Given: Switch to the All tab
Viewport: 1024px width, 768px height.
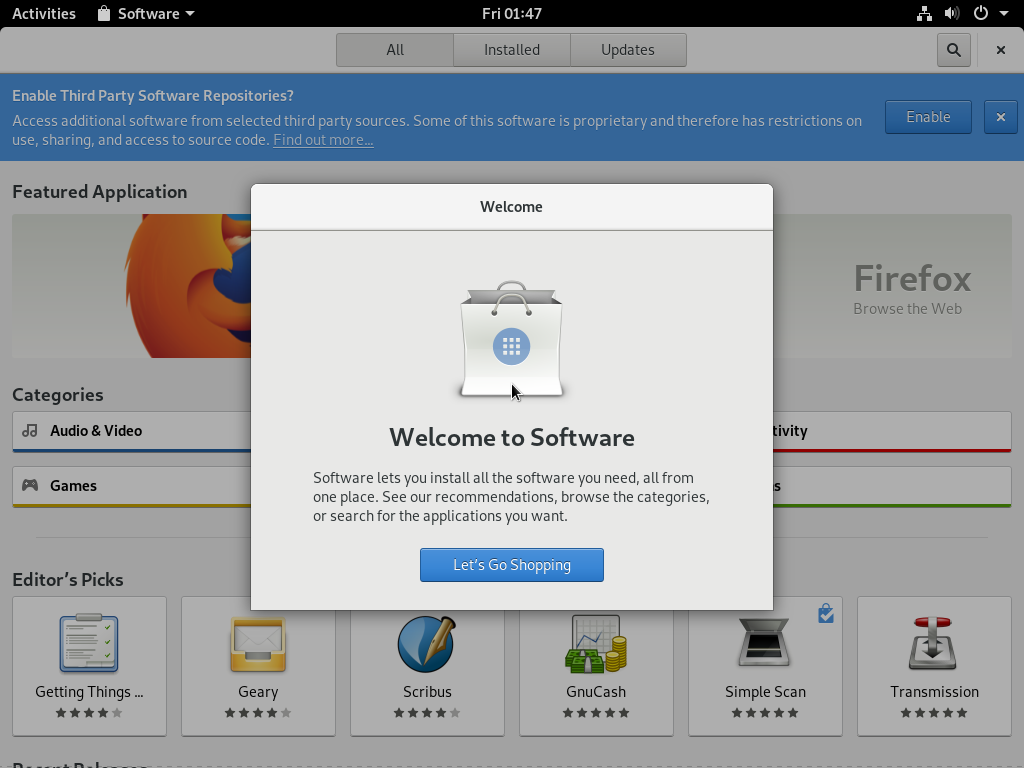Looking at the screenshot, I should pos(395,50).
